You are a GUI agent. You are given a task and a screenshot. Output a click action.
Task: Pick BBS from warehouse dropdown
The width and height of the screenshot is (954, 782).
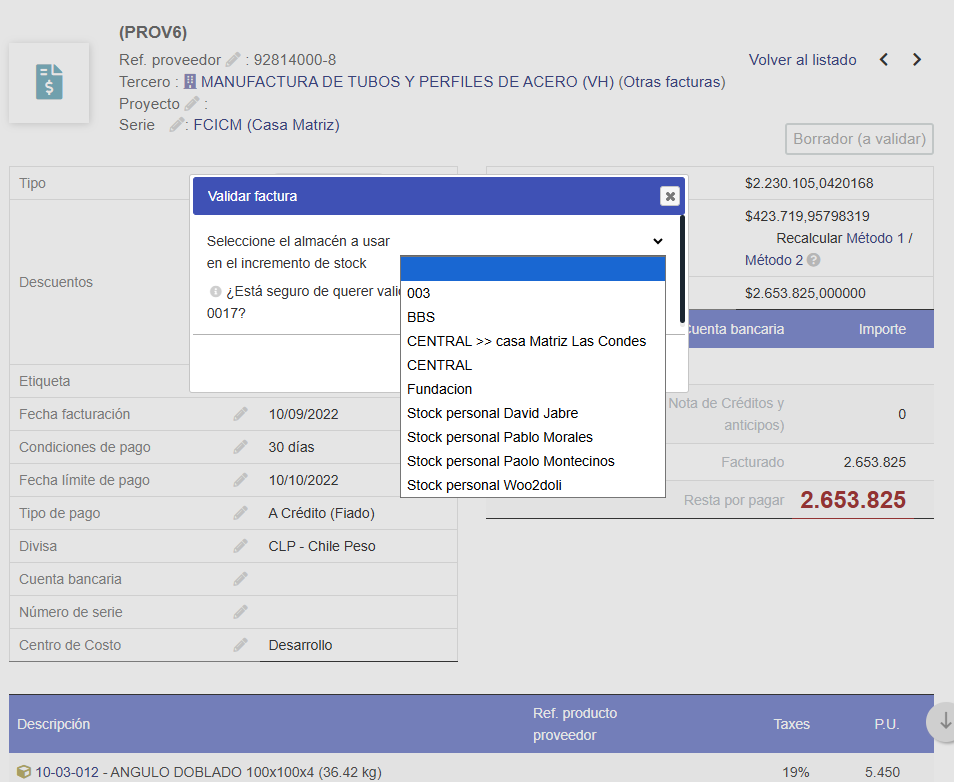pyautogui.click(x=421, y=317)
